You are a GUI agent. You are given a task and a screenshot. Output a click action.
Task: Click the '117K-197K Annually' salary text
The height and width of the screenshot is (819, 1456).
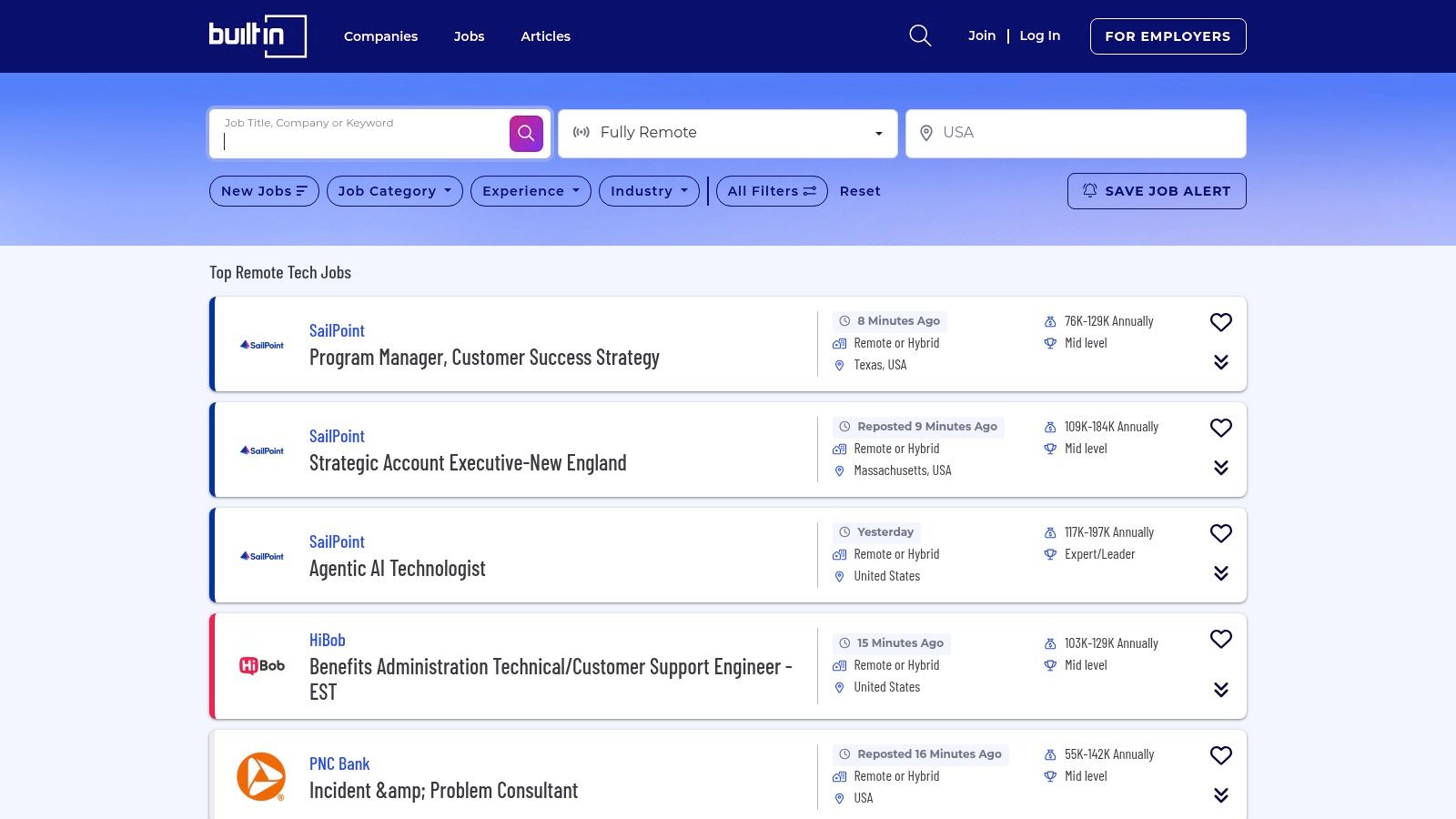[1109, 532]
